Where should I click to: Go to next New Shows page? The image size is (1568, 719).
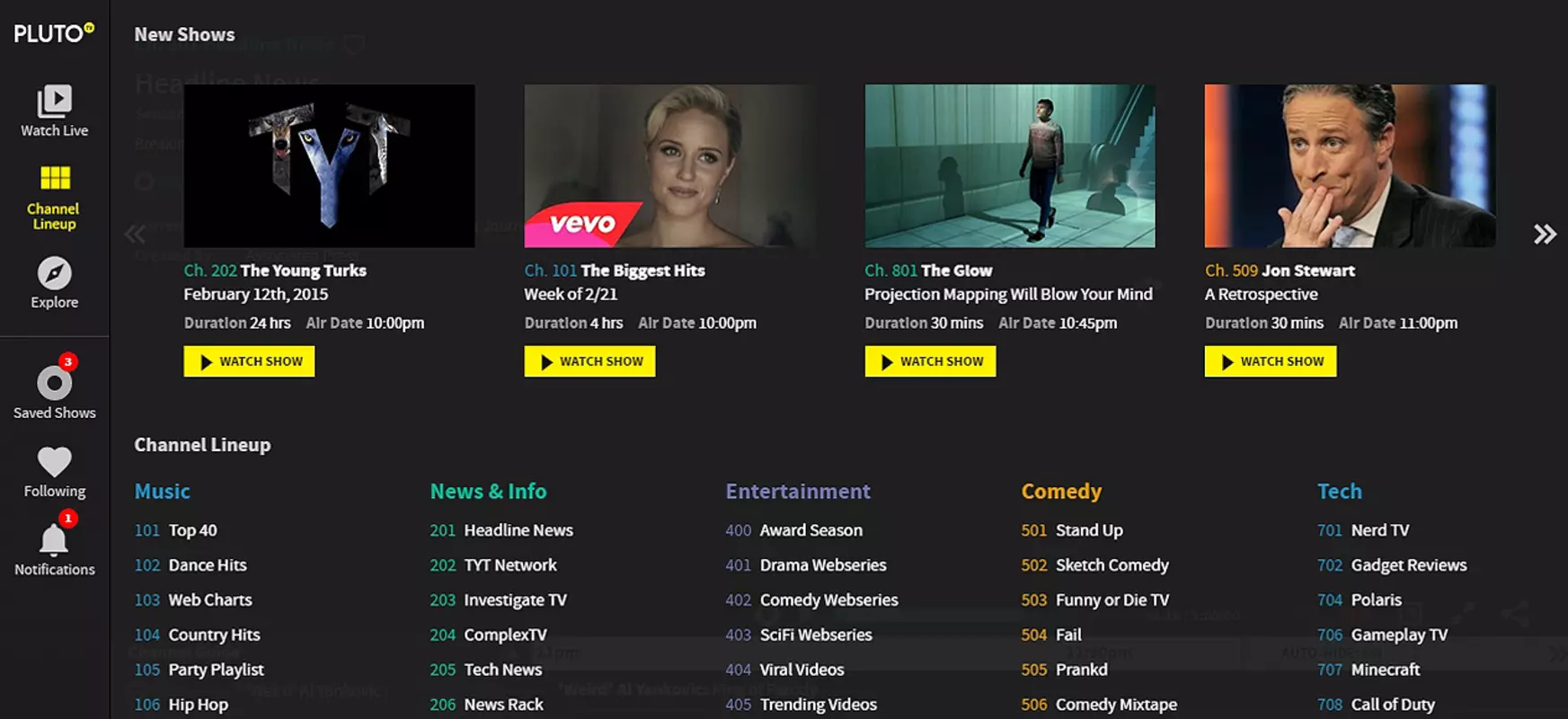[1545, 235]
